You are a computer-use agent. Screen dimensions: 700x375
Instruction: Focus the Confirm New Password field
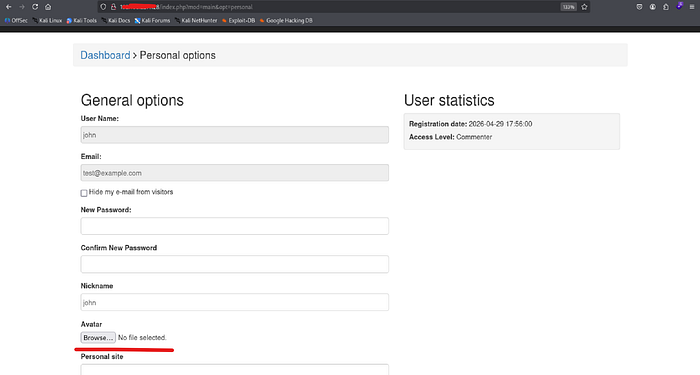[x=235, y=264]
